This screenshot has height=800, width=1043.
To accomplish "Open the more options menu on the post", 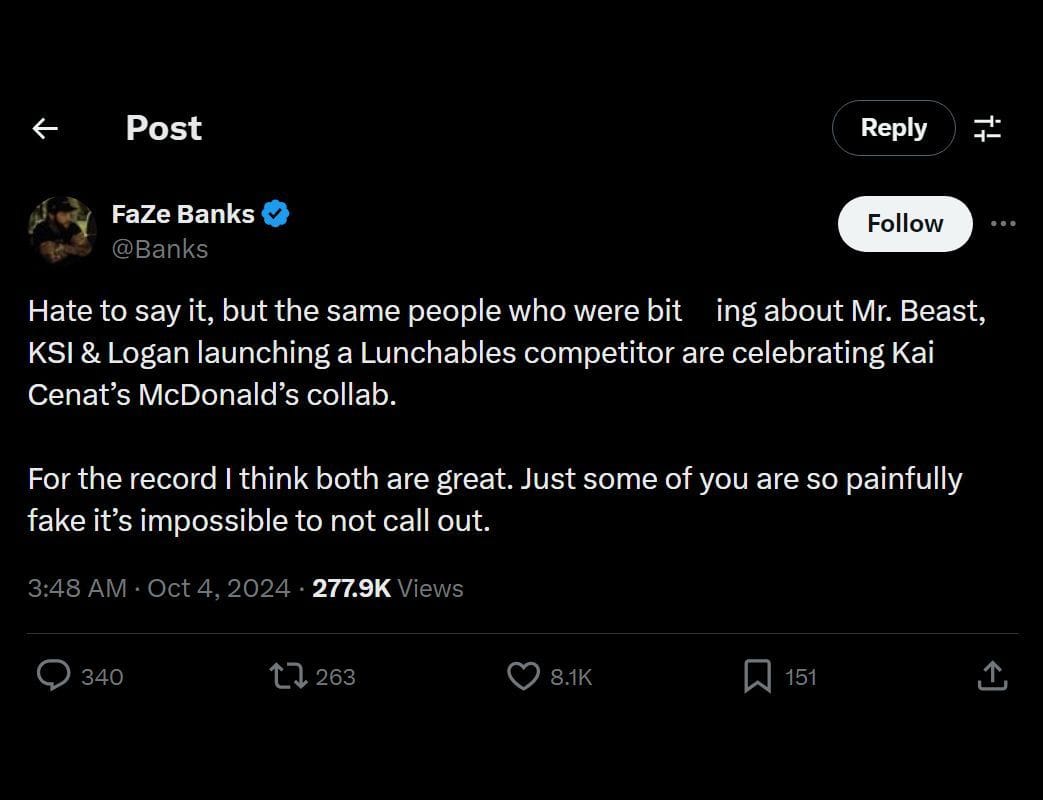I will [x=1003, y=224].
